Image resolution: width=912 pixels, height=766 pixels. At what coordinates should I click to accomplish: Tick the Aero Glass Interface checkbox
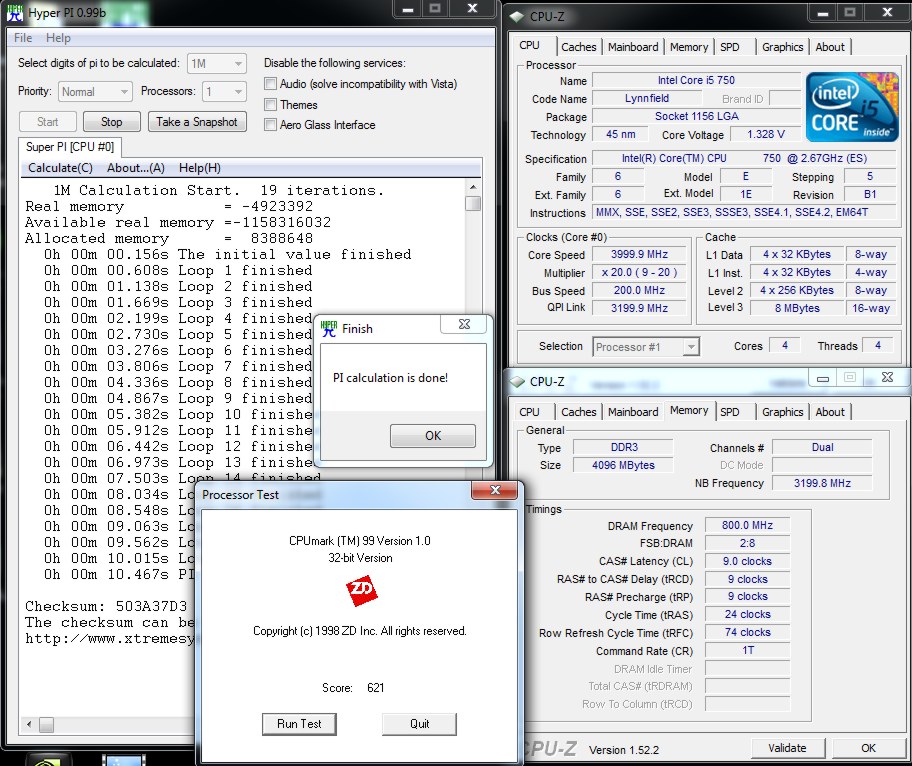pyautogui.click(x=270, y=124)
